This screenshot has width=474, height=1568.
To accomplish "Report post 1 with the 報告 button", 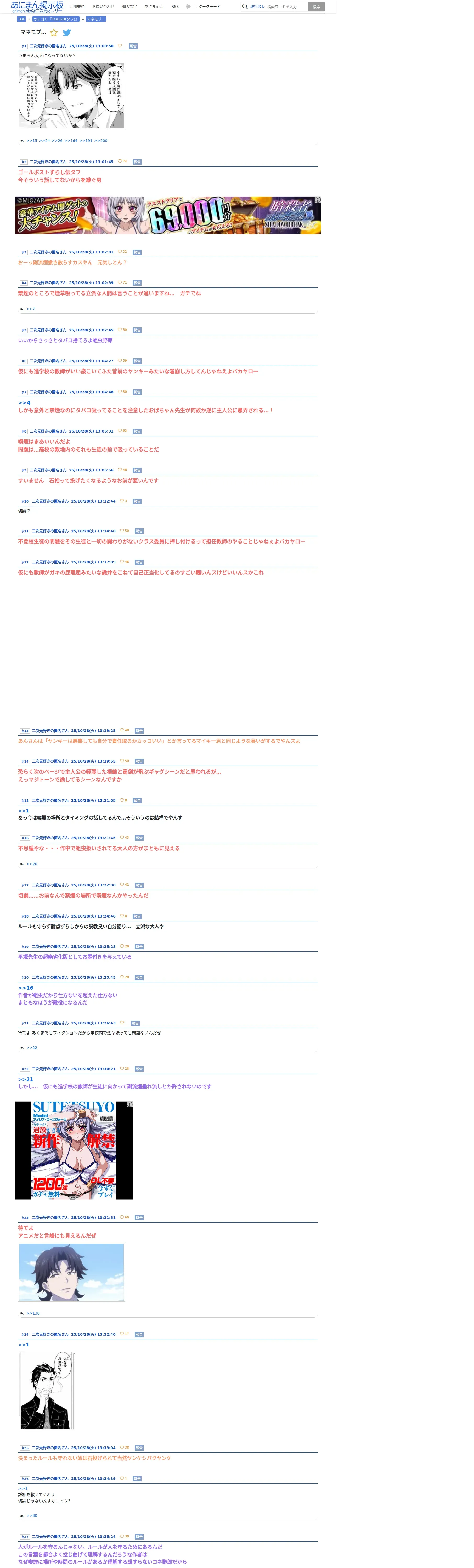I will pyautogui.click(x=133, y=46).
